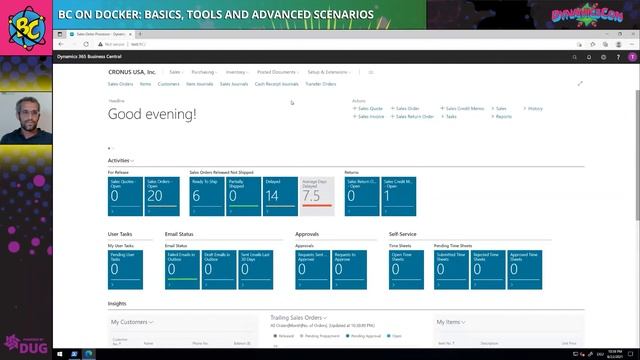Open the Delayed tile showing 14
This screenshot has width=640, height=360.
pos(280,196)
